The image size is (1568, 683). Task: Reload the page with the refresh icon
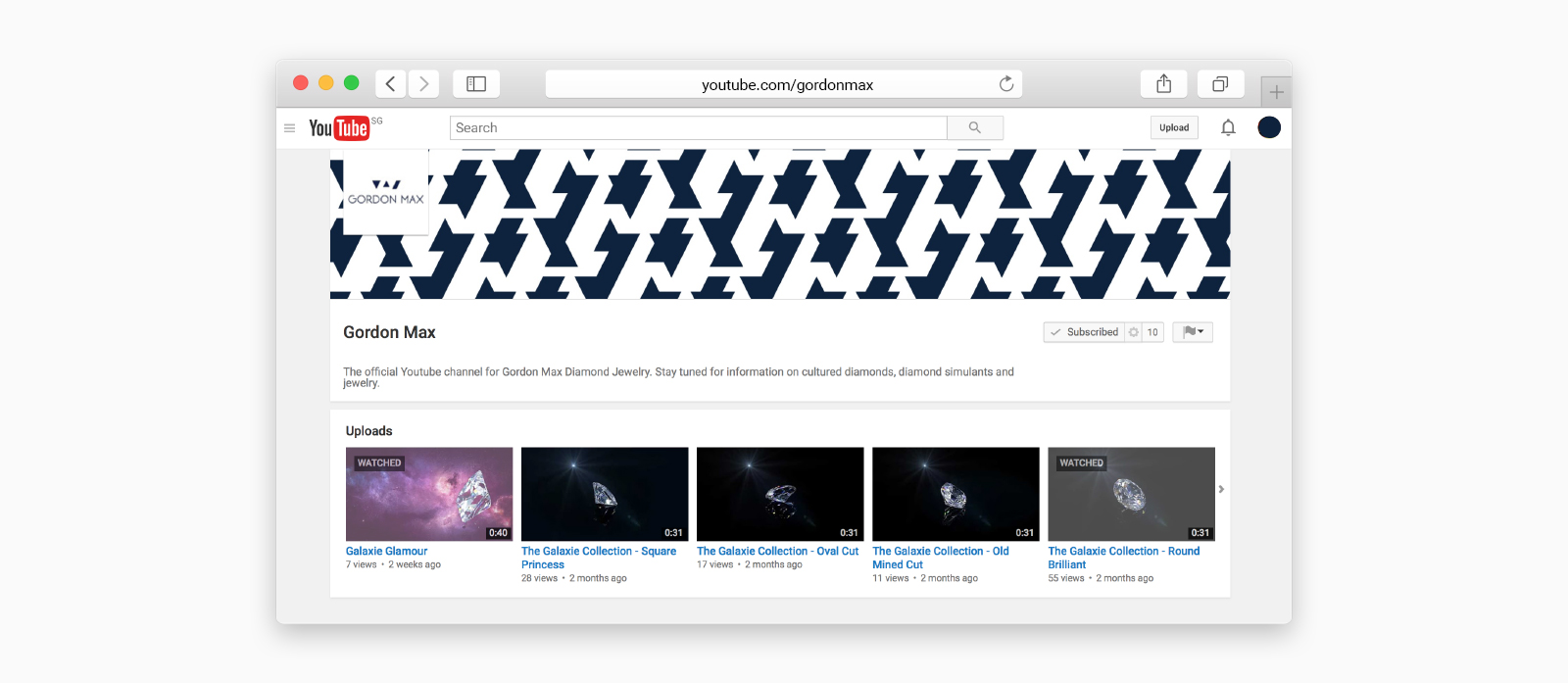coord(1006,84)
